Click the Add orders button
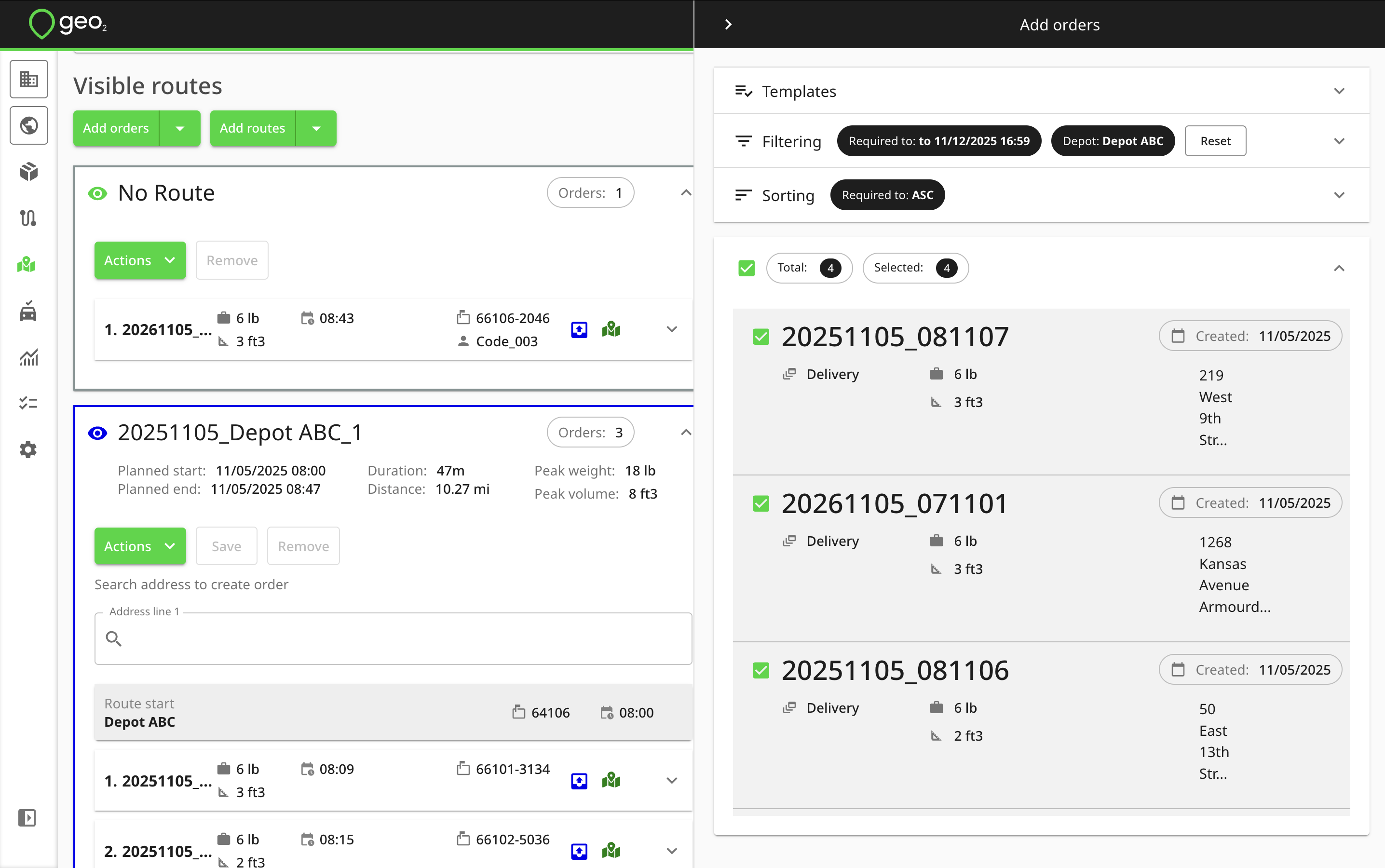The height and width of the screenshot is (868, 1385). 116,128
